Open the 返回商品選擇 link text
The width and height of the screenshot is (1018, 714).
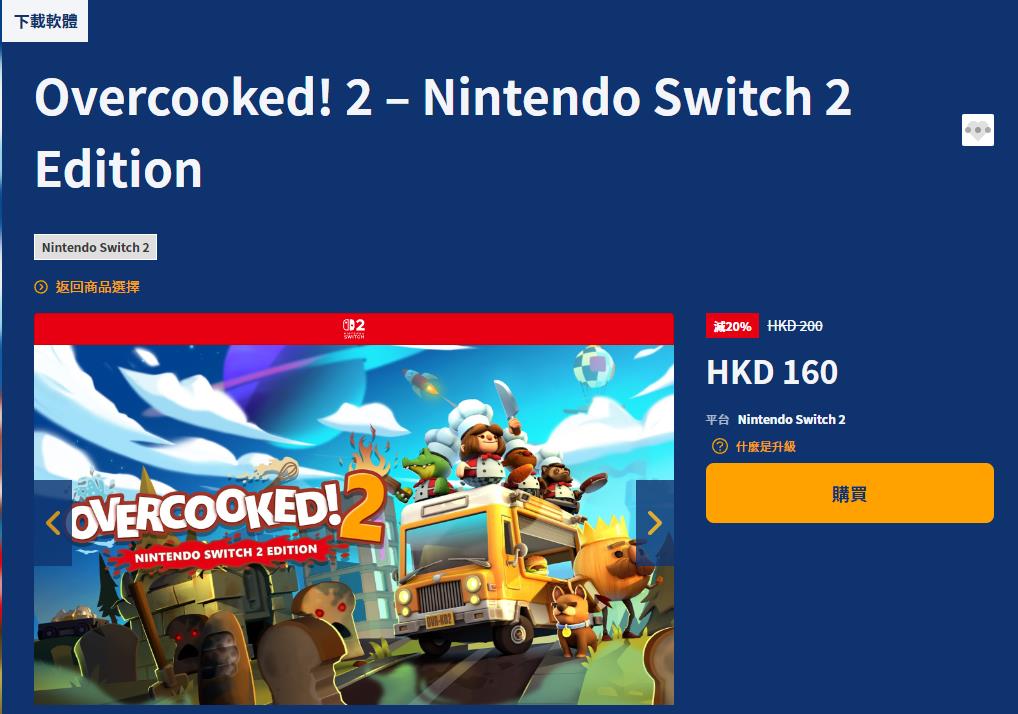point(97,287)
